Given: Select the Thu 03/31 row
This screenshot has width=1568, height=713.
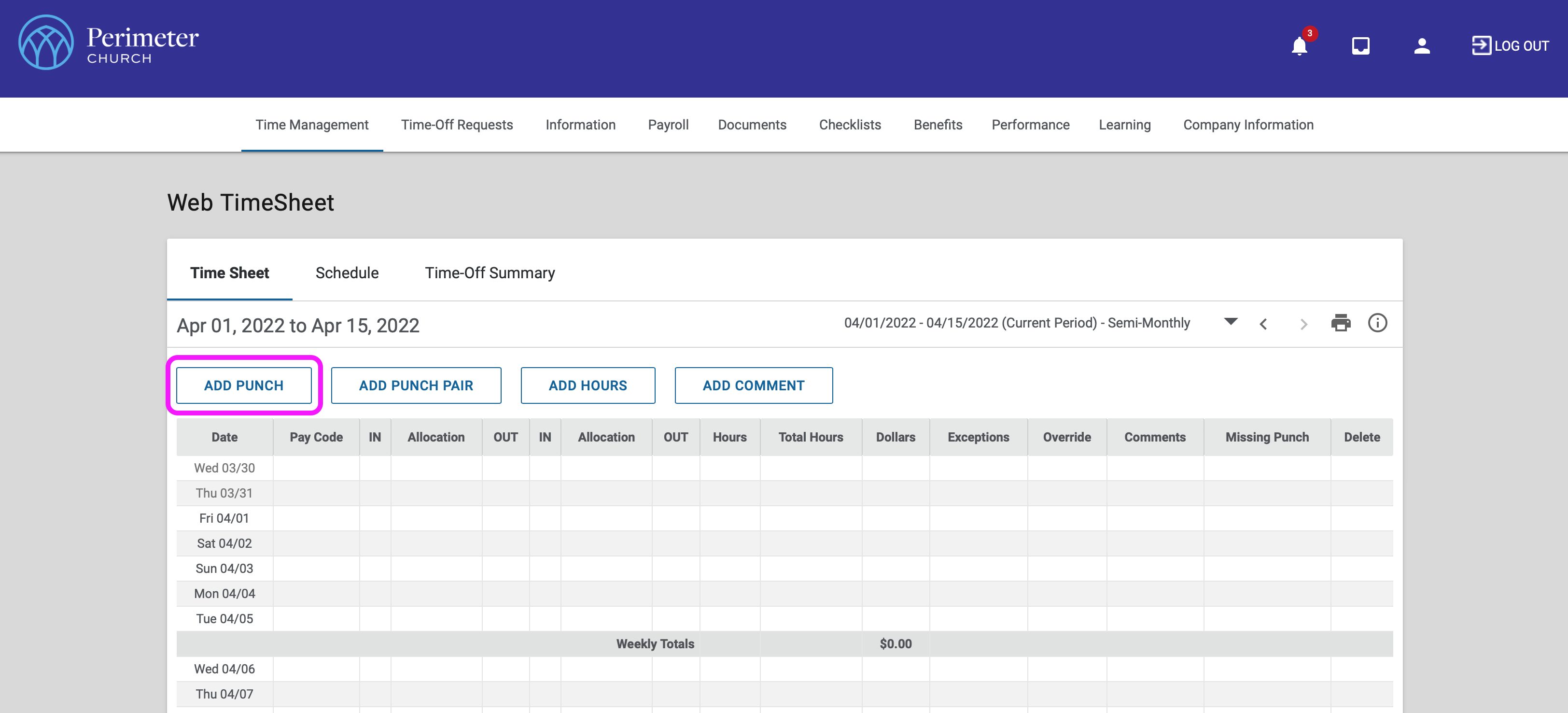Looking at the screenshot, I should tap(784, 493).
